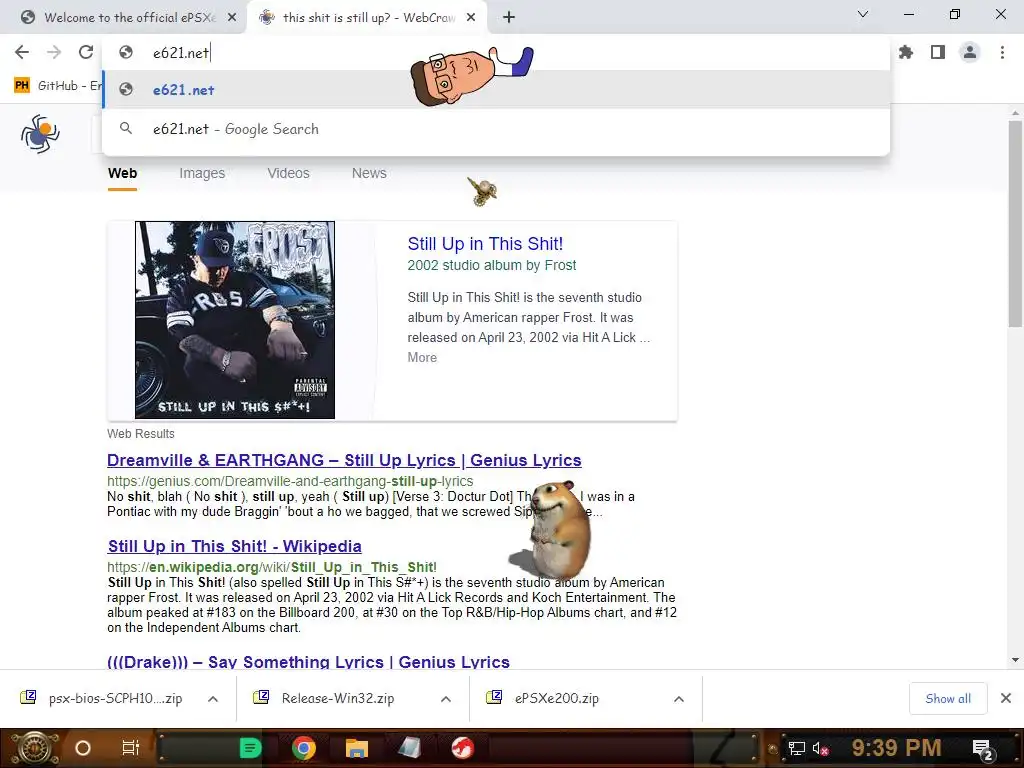Select the Web results tab
Viewport: 1024px width, 768px height.
(122, 173)
